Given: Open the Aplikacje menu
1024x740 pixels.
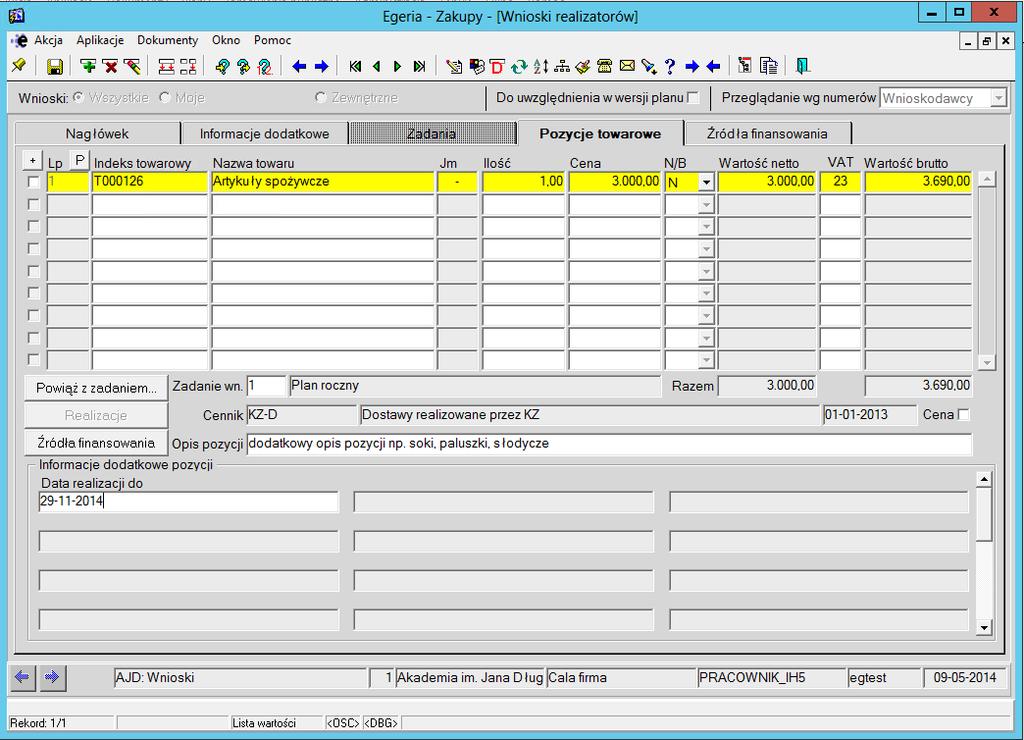Looking at the screenshot, I should (x=100, y=40).
